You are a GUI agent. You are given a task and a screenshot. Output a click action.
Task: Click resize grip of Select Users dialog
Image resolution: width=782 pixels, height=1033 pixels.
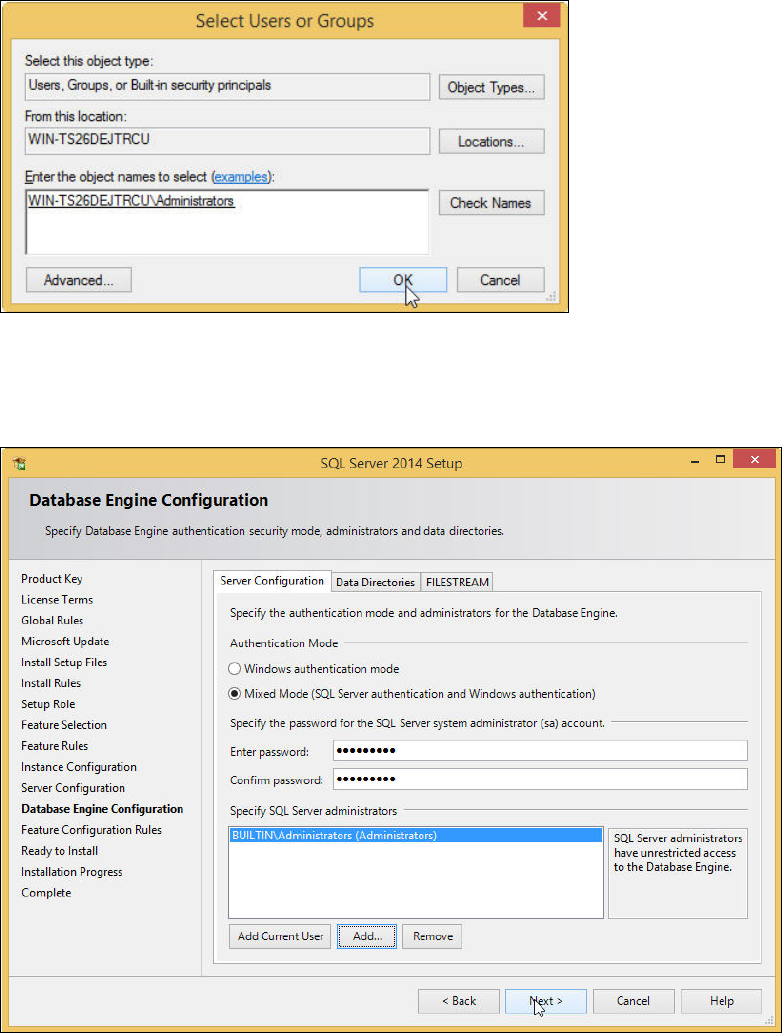click(x=552, y=297)
